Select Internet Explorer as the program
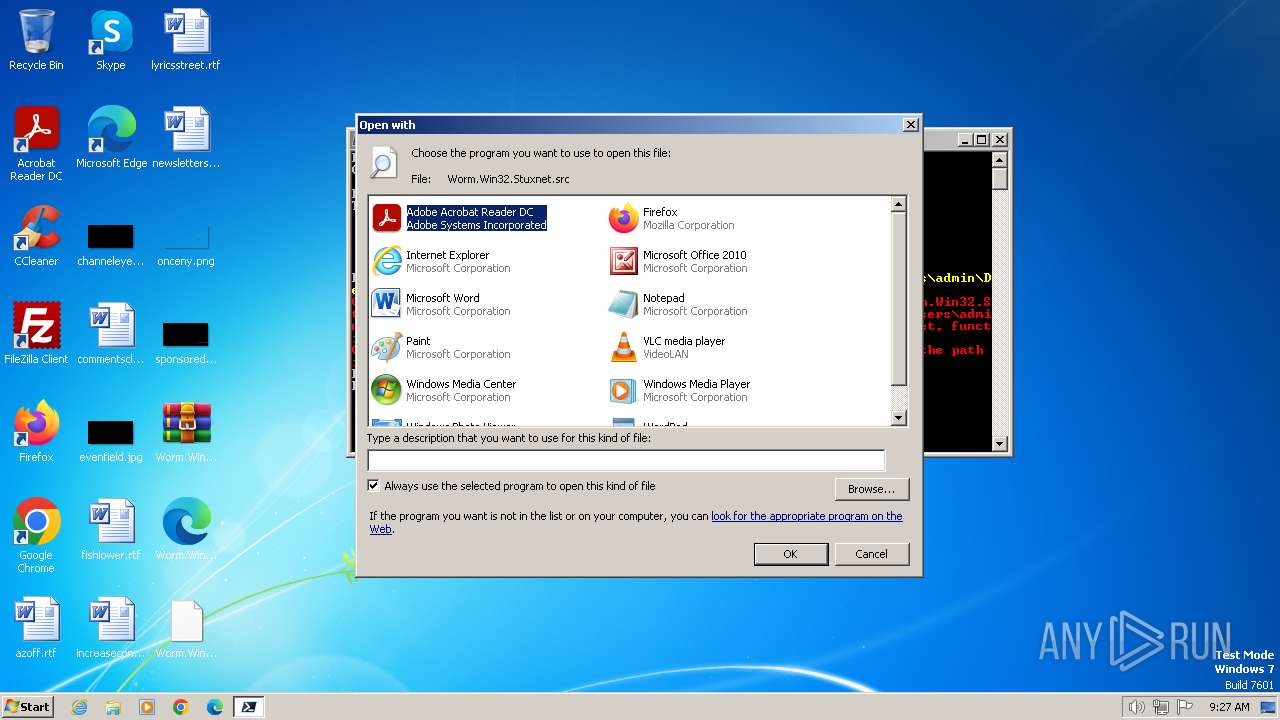This screenshot has height=720, width=1280. point(442,261)
